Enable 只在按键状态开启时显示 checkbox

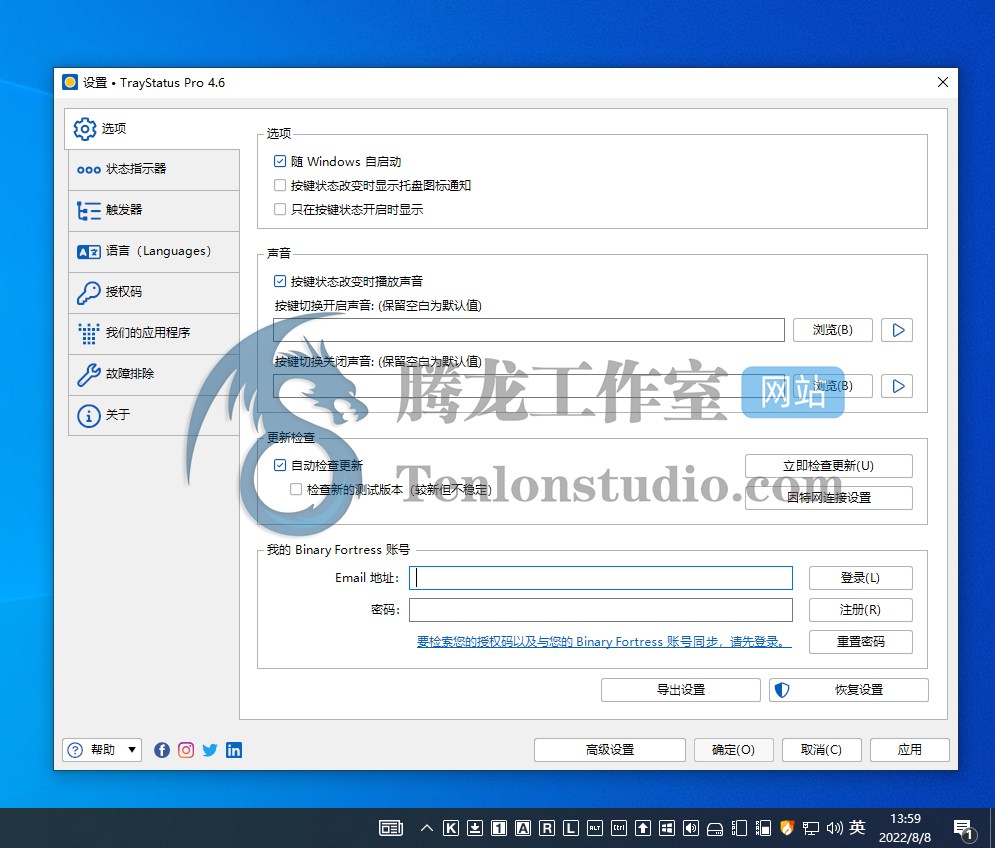pyautogui.click(x=280, y=209)
